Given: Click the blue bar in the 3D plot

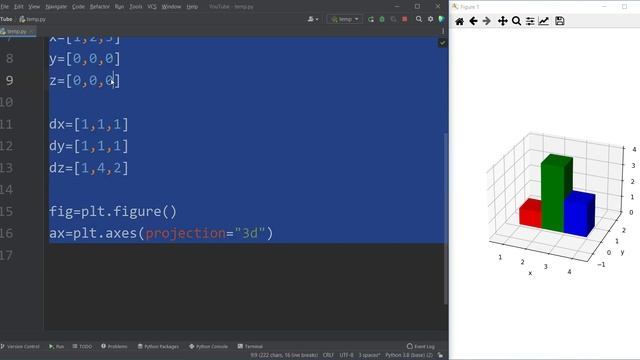Looking at the screenshot, I should click(579, 214).
